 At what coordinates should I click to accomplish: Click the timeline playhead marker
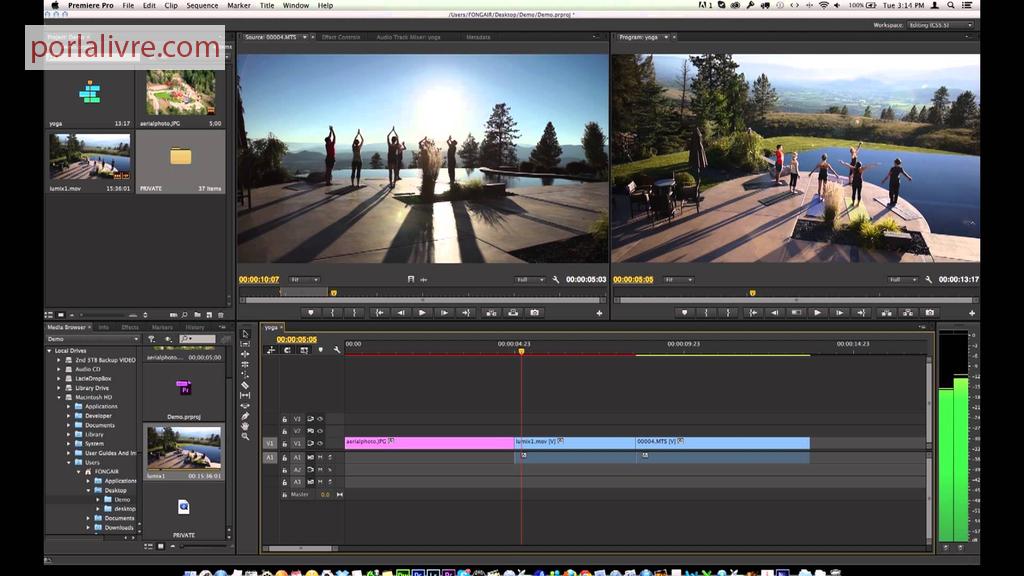tap(521, 352)
